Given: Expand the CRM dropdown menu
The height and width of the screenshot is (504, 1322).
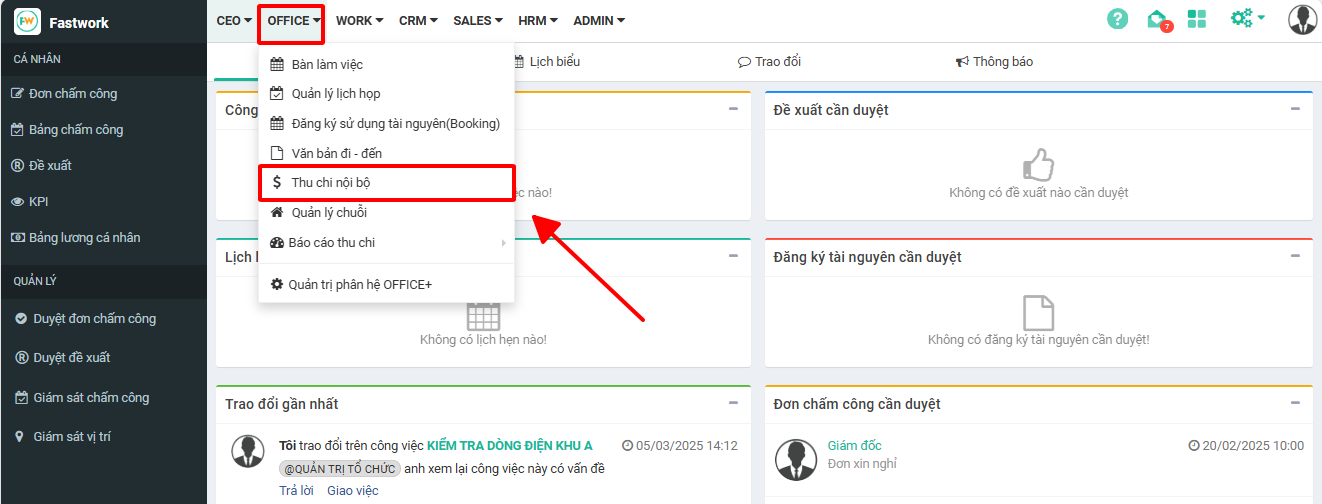Looking at the screenshot, I should pos(418,21).
